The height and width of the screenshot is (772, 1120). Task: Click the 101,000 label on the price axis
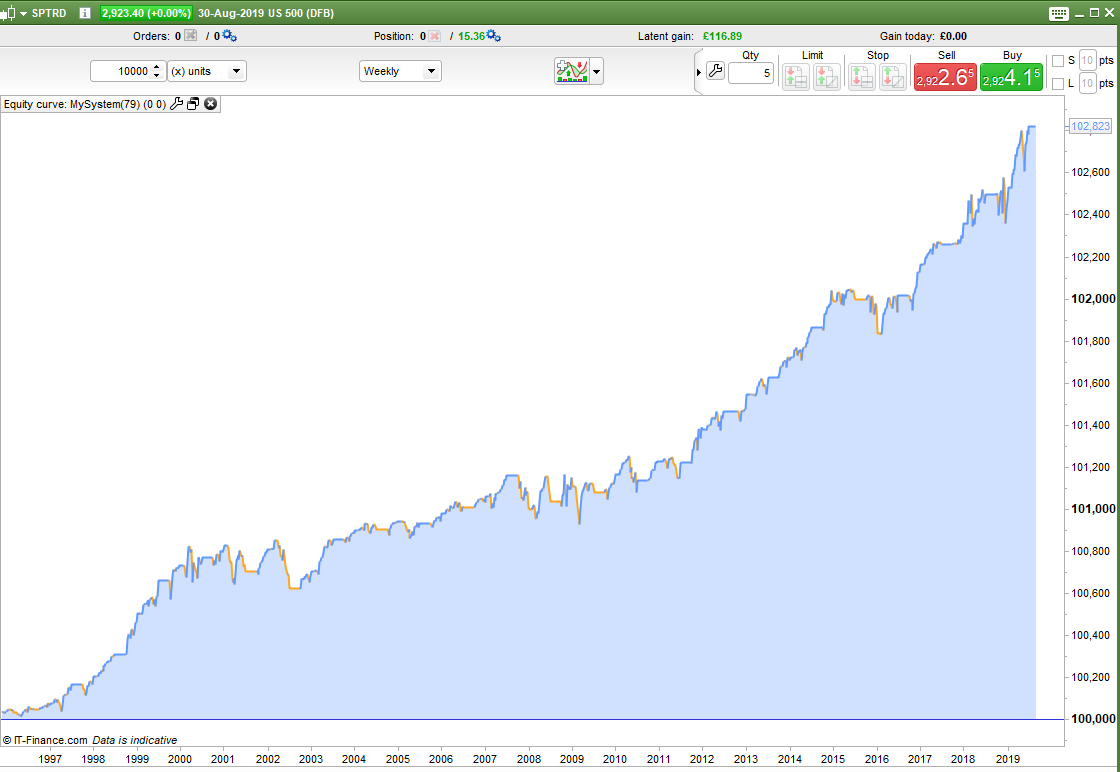click(1094, 508)
